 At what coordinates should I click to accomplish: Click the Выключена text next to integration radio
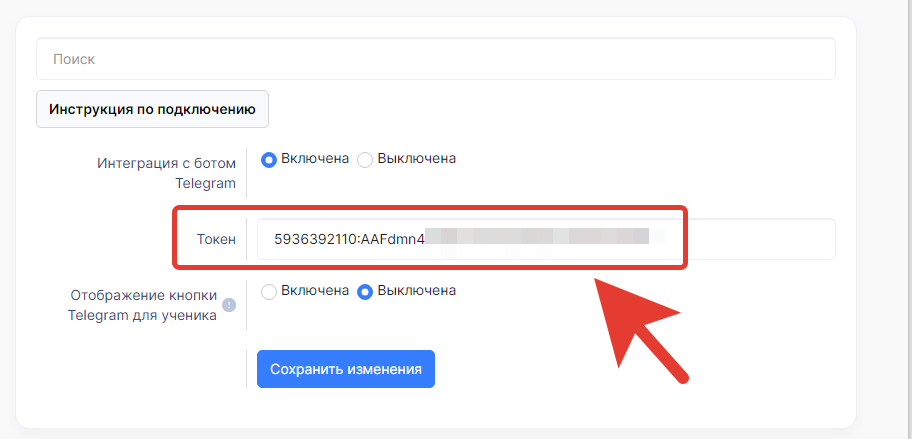pyautogui.click(x=416, y=158)
